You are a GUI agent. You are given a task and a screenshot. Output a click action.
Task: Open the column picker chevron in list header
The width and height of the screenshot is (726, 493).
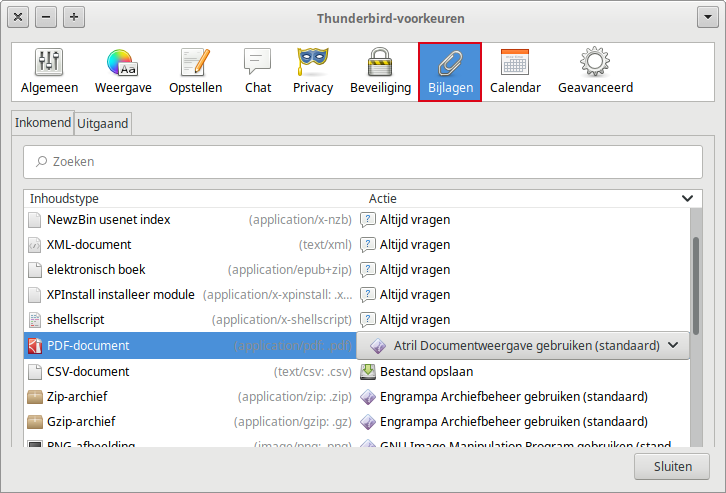pyautogui.click(x=688, y=199)
